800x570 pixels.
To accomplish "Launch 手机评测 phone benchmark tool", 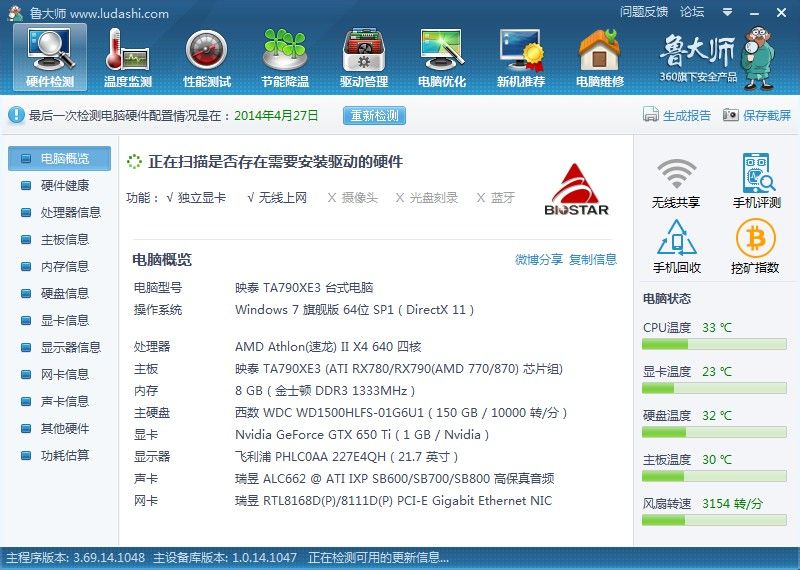I will [x=757, y=181].
